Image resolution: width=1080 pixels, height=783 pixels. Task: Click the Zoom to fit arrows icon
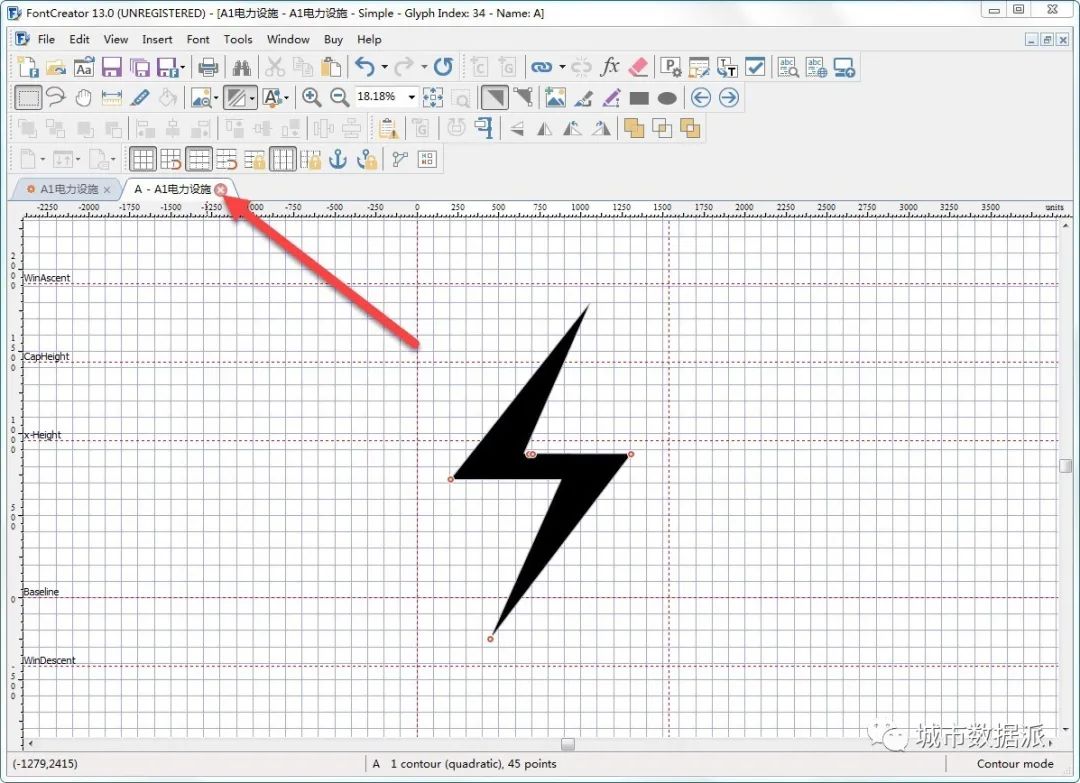(x=433, y=98)
